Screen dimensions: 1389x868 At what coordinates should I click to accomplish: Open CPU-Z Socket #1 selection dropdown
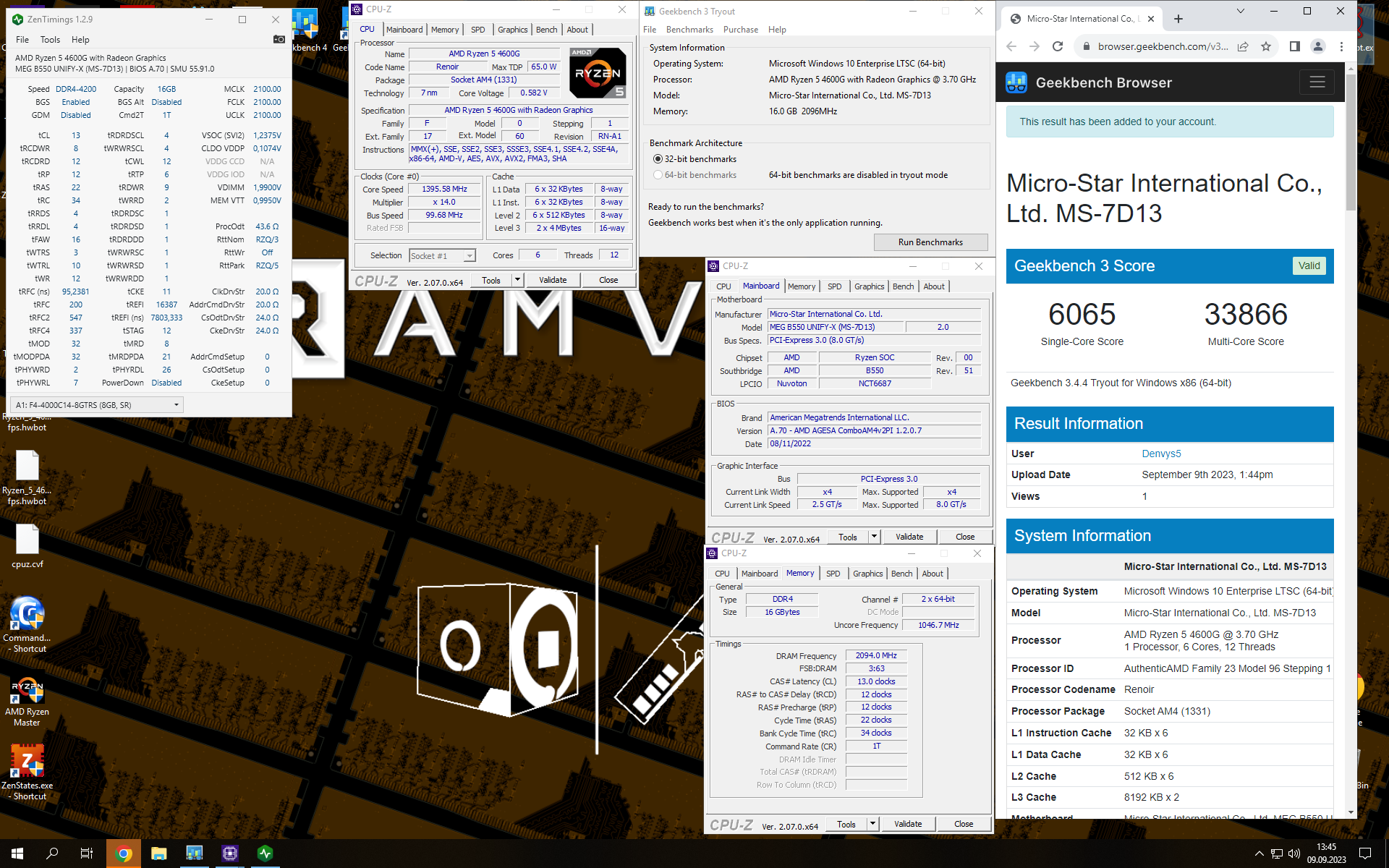coord(442,255)
